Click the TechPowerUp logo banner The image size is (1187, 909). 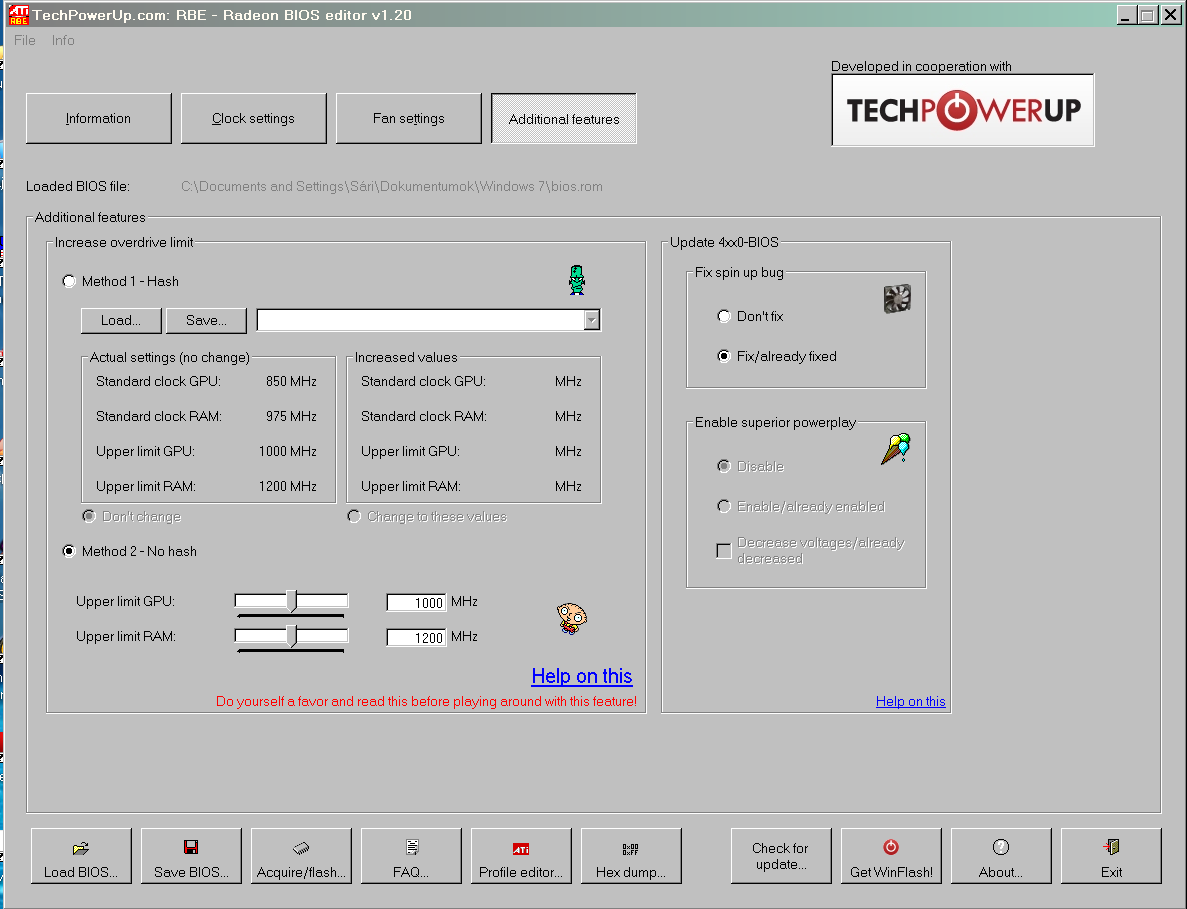pos(962,110)
